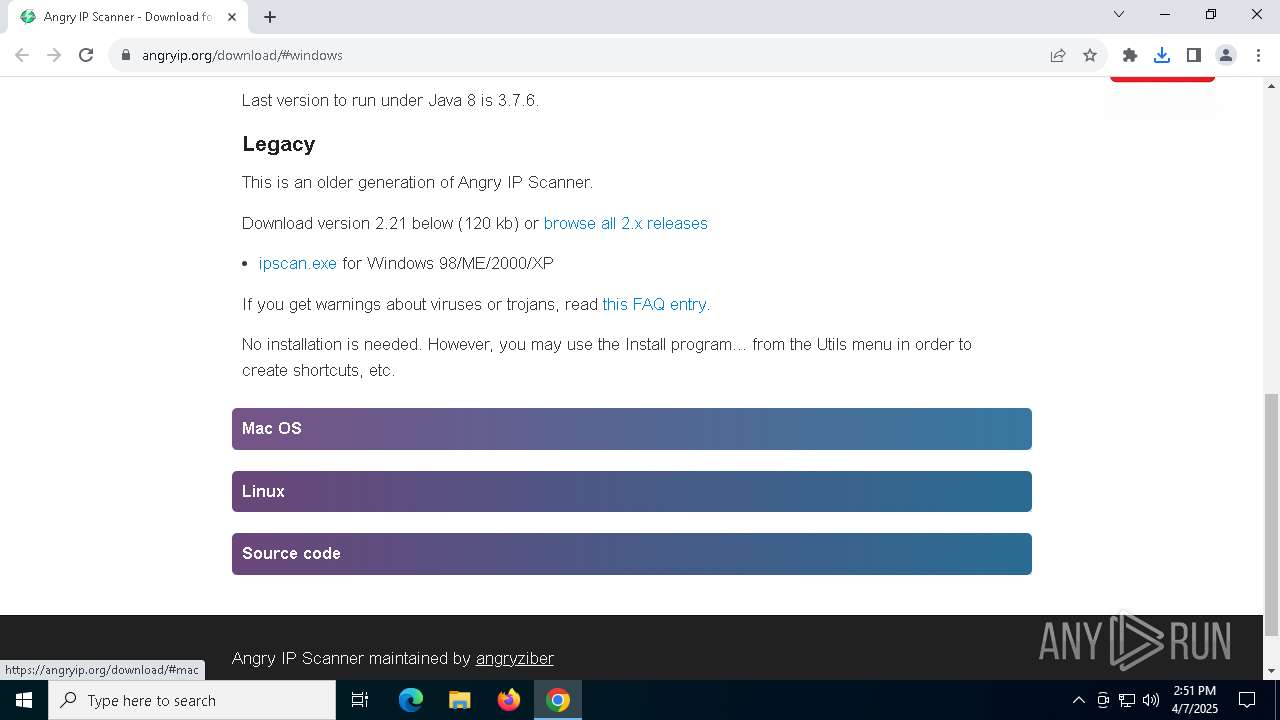Open the clock showing 2:51 PM
This screenshot has height=720, width=1280.
click(1195, 700)
